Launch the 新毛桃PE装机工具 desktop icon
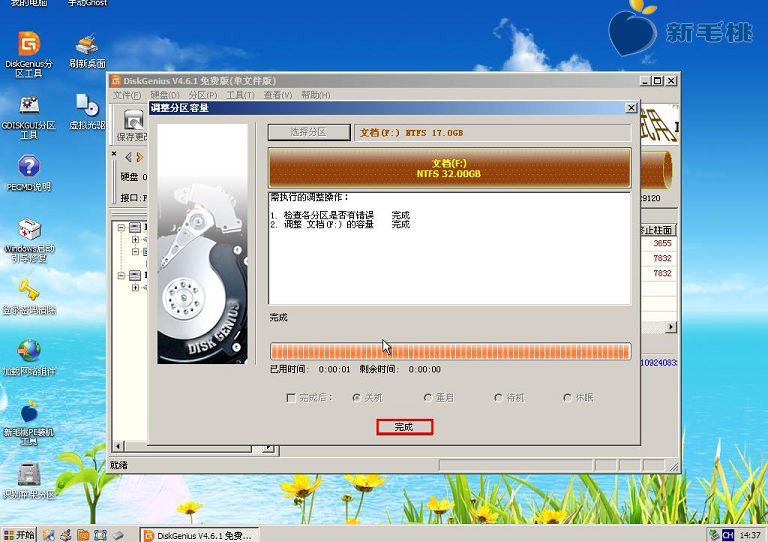 29,423
